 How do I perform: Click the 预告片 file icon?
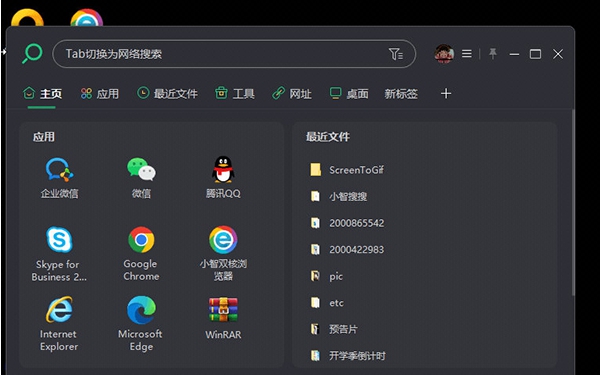(315, 329)
